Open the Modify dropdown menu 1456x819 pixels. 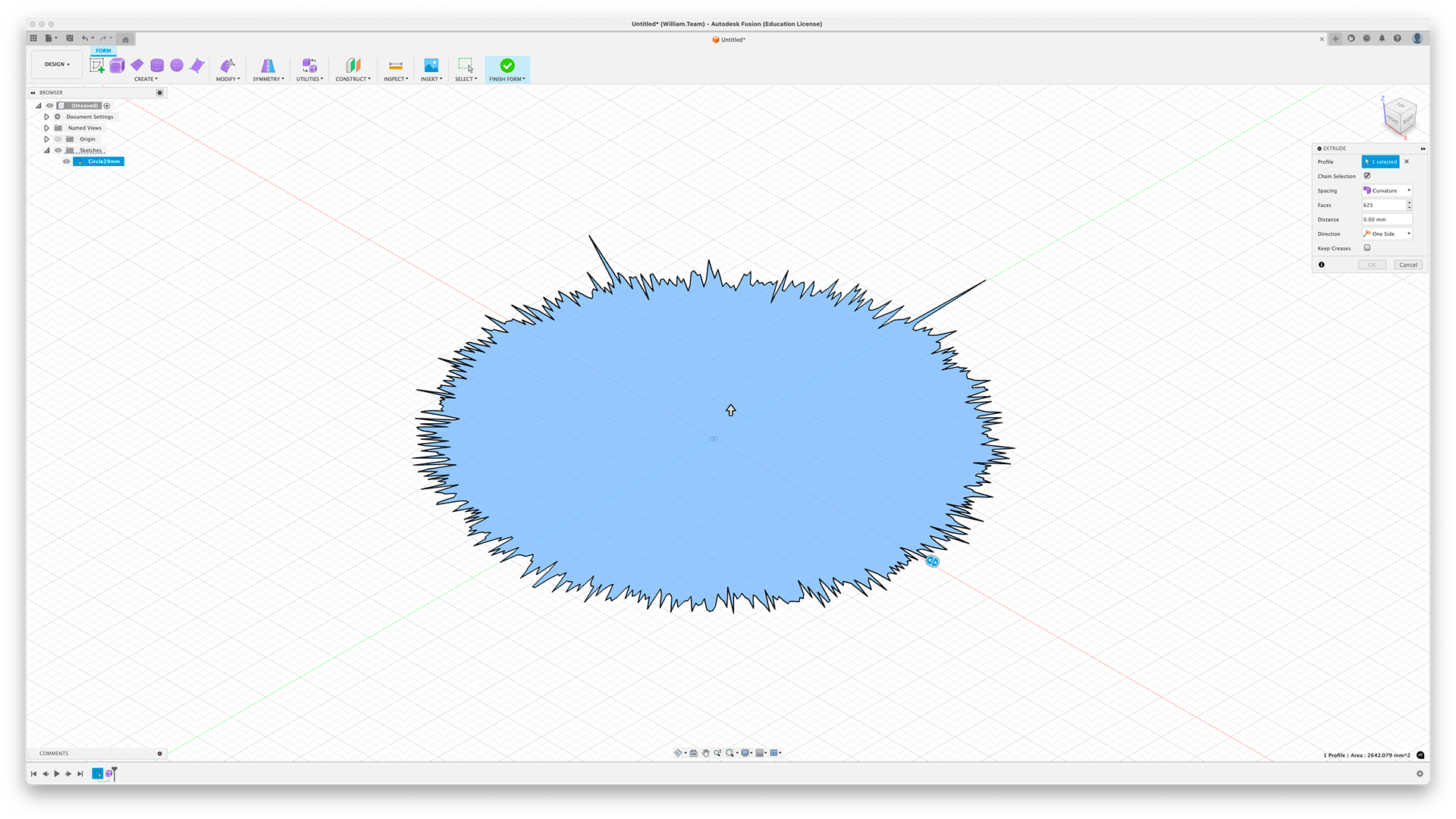point(227,79)
